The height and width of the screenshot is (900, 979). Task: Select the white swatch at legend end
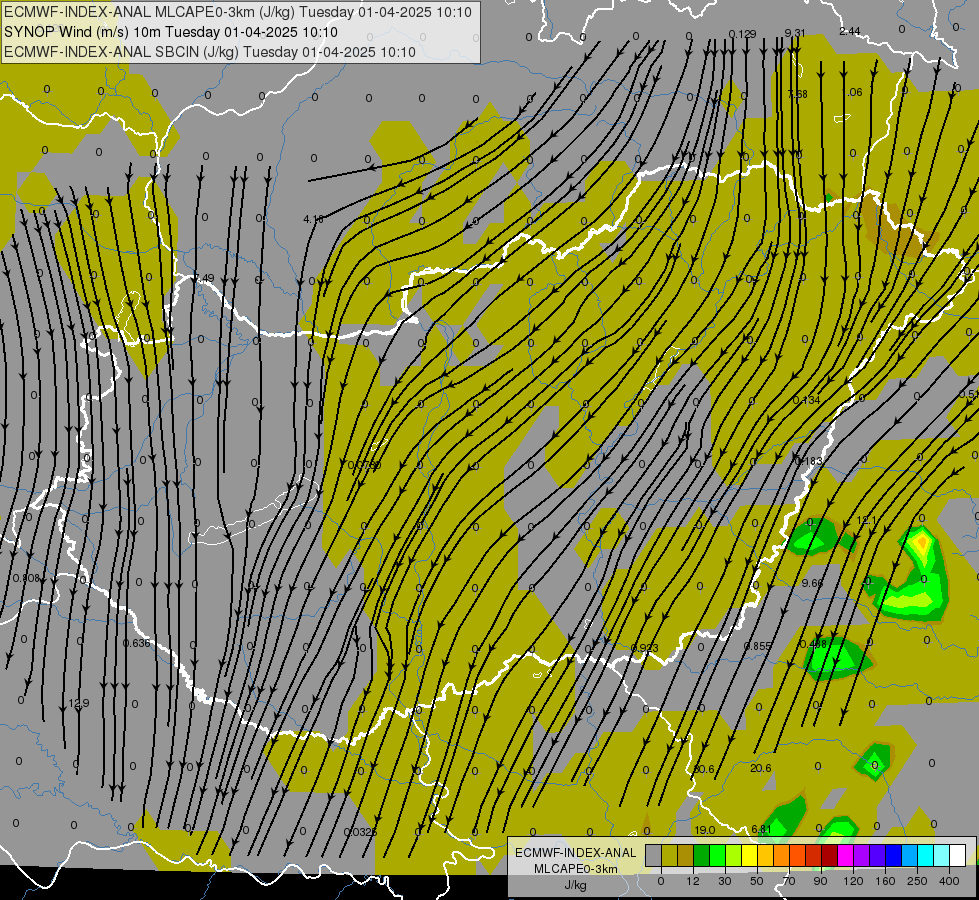pos(958,856)
